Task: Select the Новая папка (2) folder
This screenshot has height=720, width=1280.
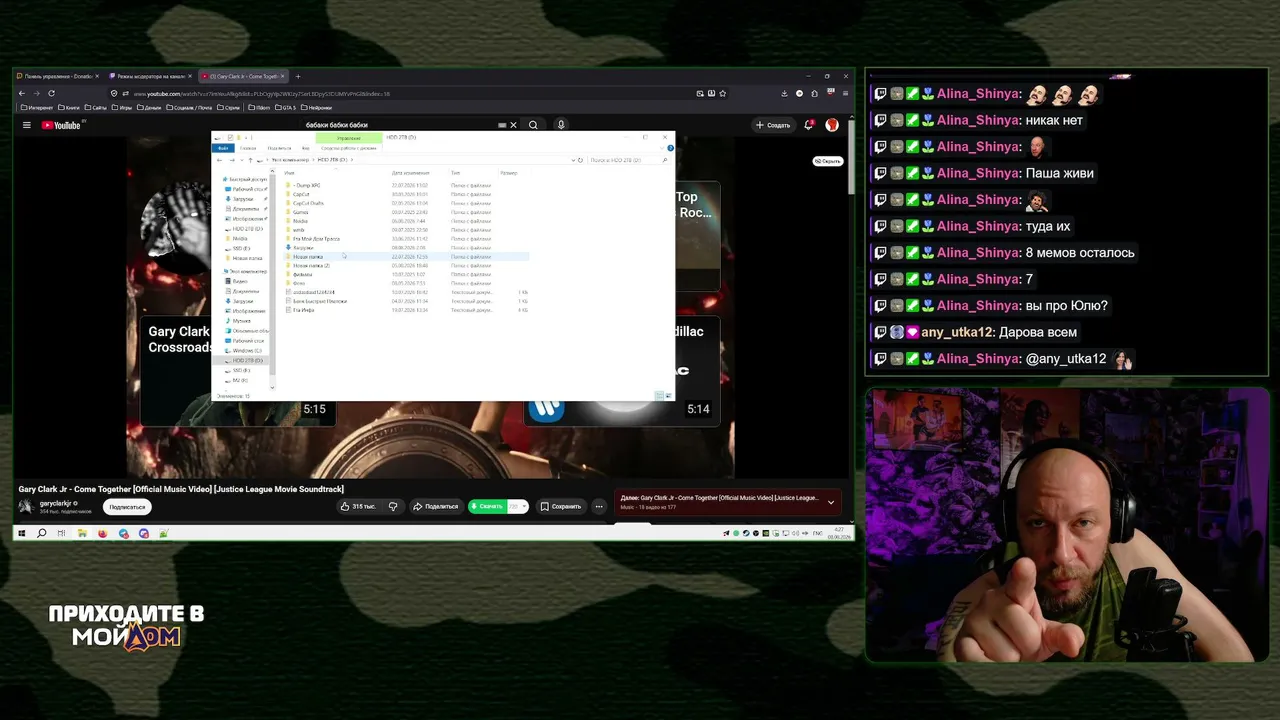Action: 311,265
